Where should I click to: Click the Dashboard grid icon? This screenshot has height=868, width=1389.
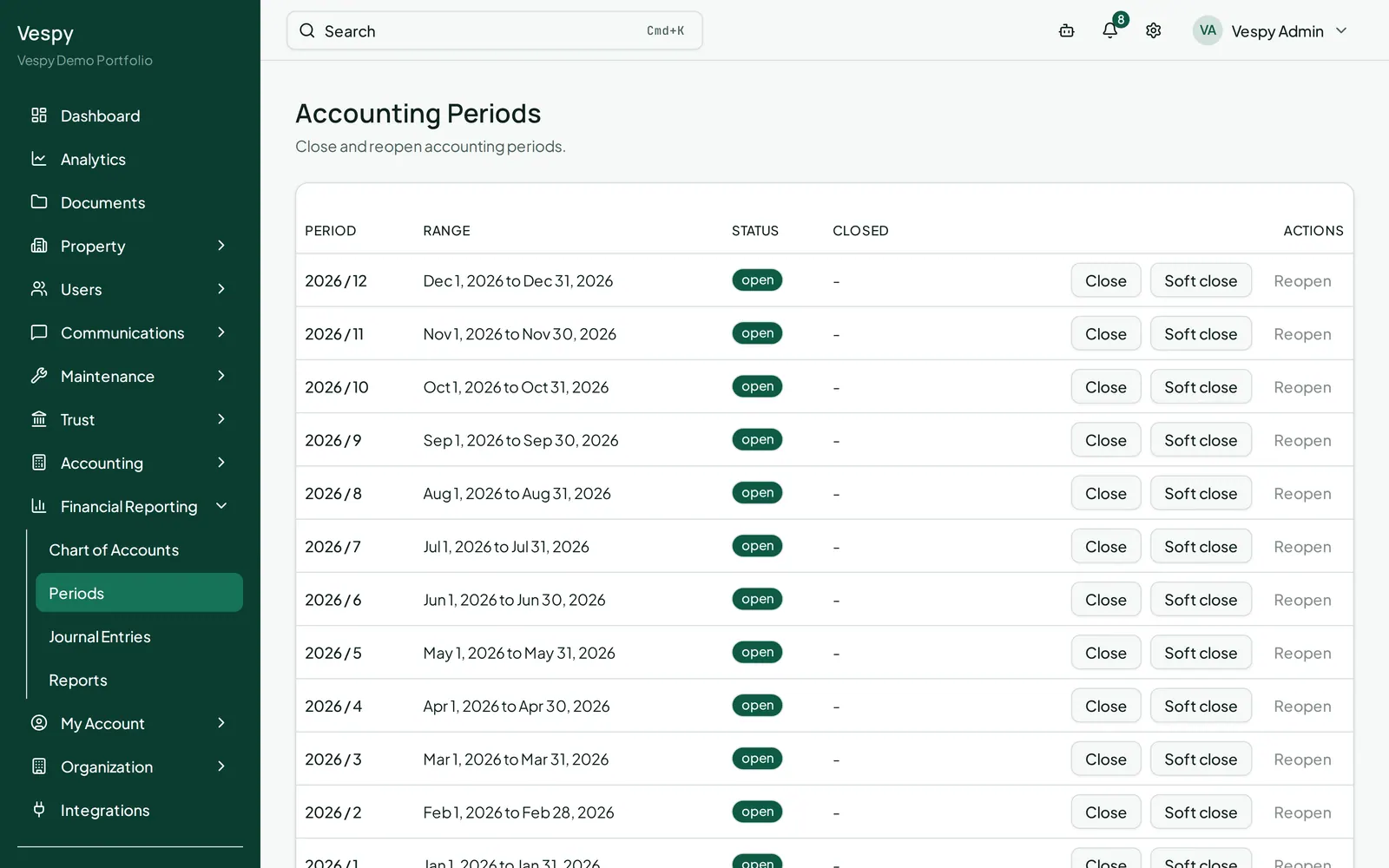(x=39, y=115)
